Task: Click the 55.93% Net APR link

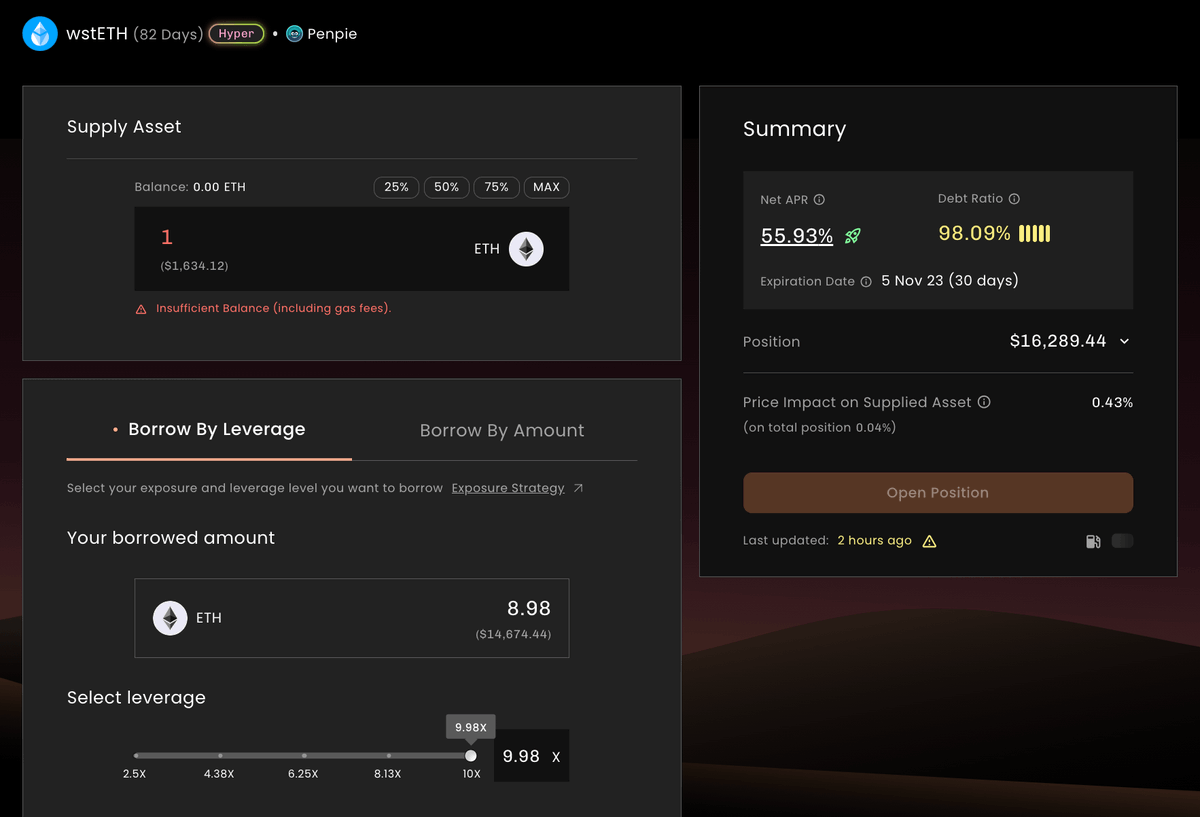Action: tap(797, 236)
